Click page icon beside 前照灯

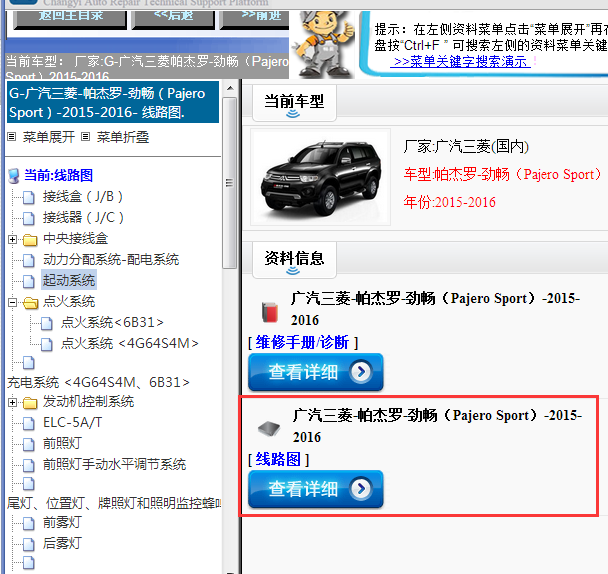coord(28,445)
